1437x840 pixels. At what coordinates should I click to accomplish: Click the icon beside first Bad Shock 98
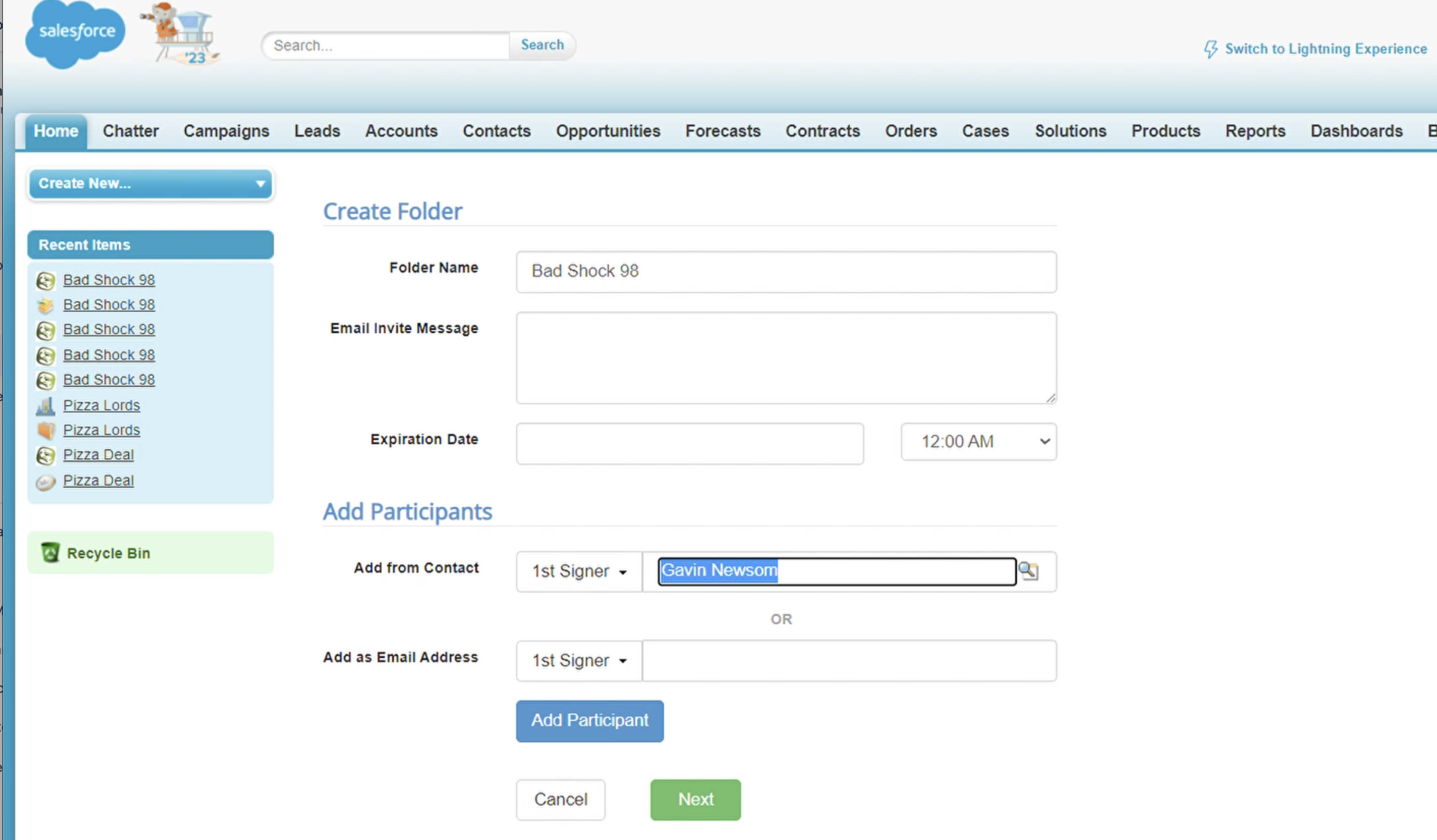coord(45,280)
